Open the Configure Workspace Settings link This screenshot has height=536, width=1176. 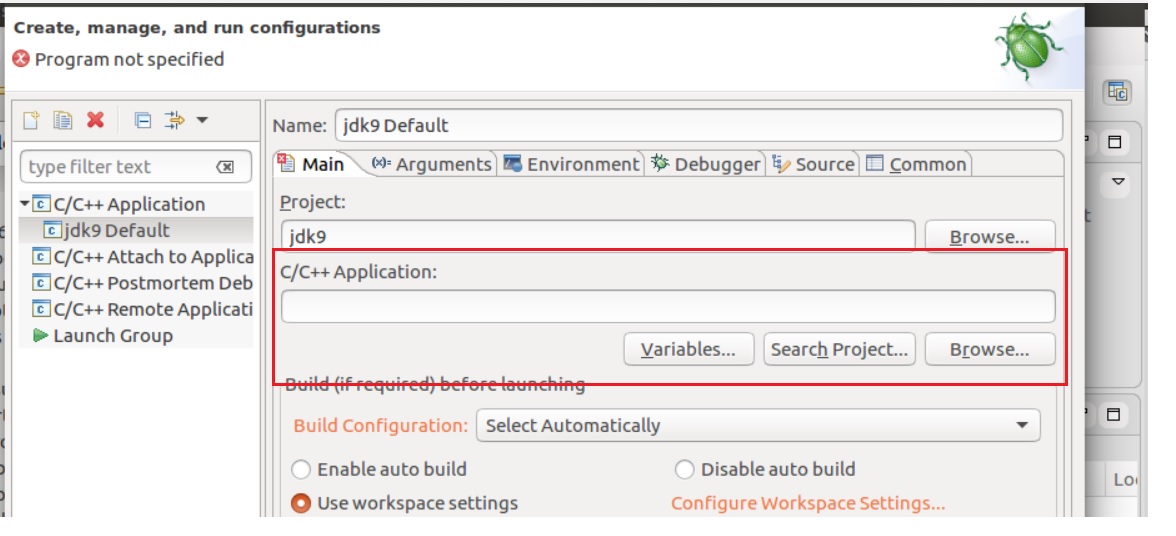coord(808,503)
